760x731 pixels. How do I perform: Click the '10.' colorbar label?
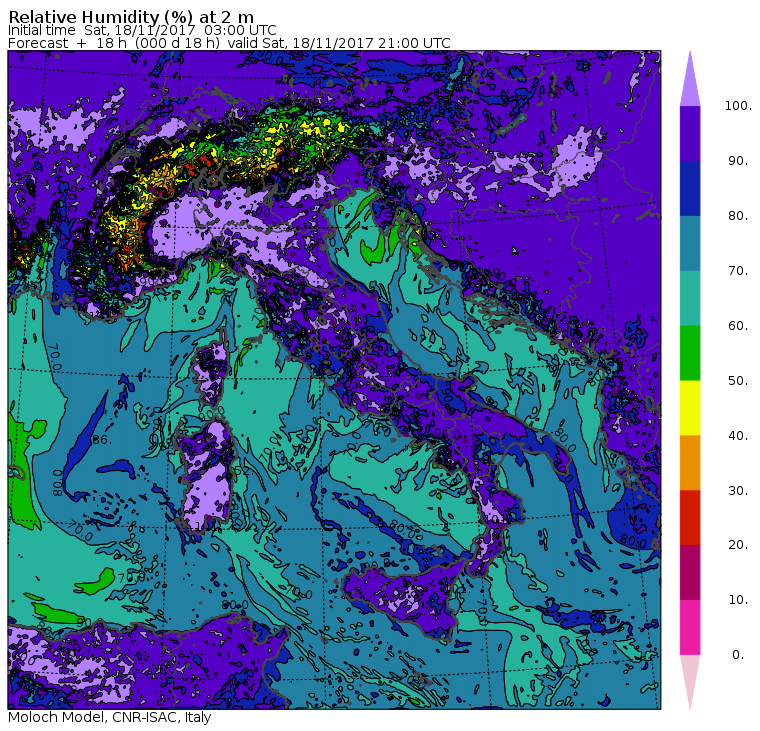click(x=738, y=600)
